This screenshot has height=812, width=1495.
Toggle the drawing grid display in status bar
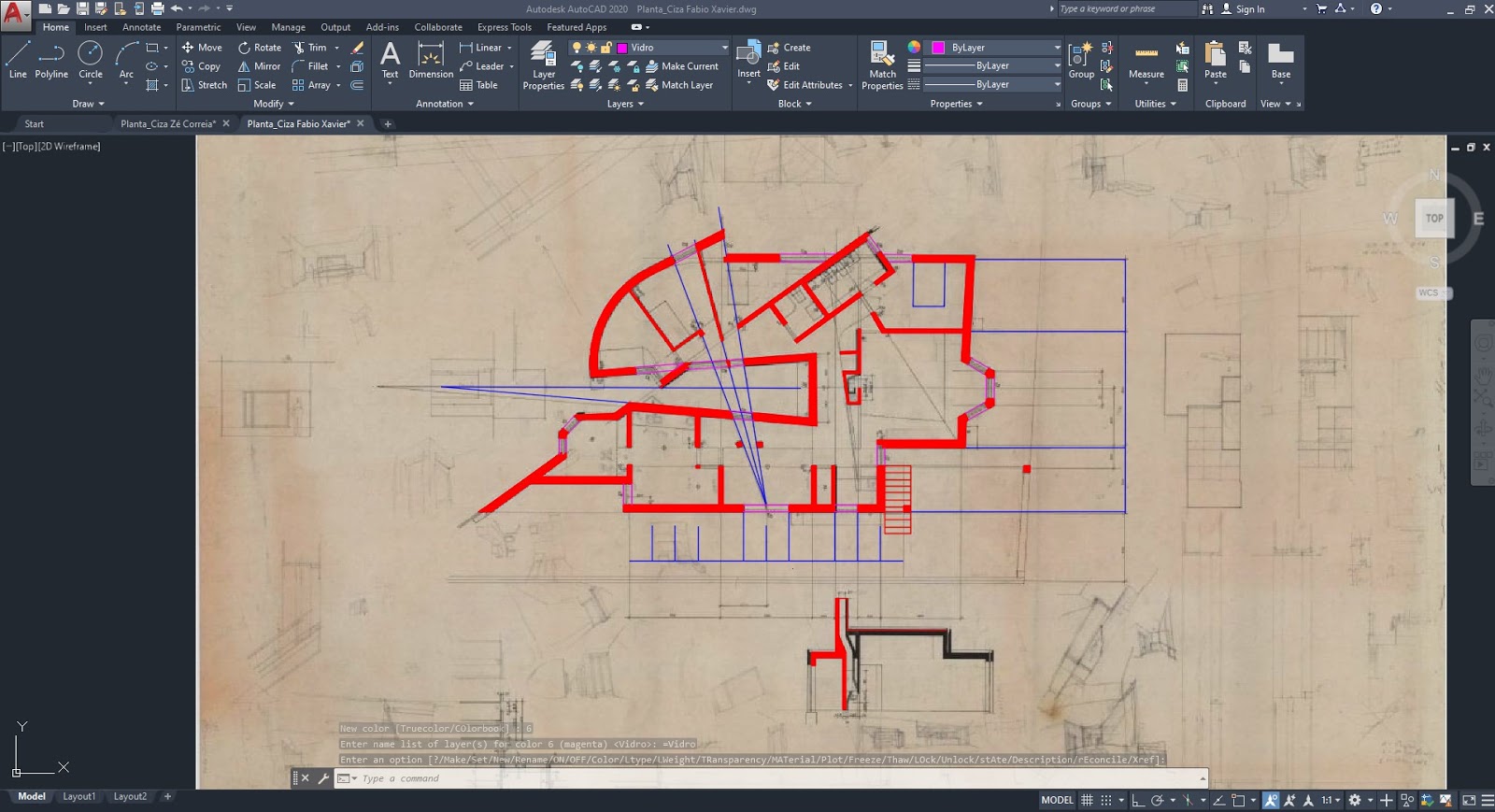1087,800
